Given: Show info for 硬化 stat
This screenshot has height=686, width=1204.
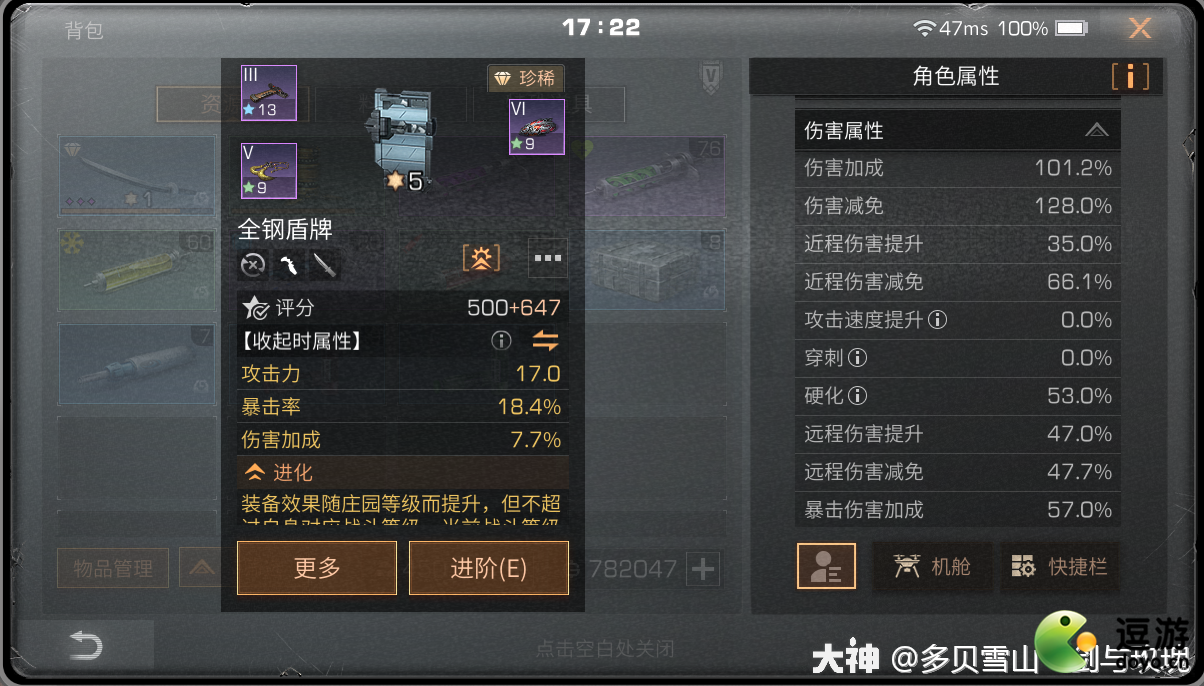Looking at the screenshot, I should tap(858, 396).
